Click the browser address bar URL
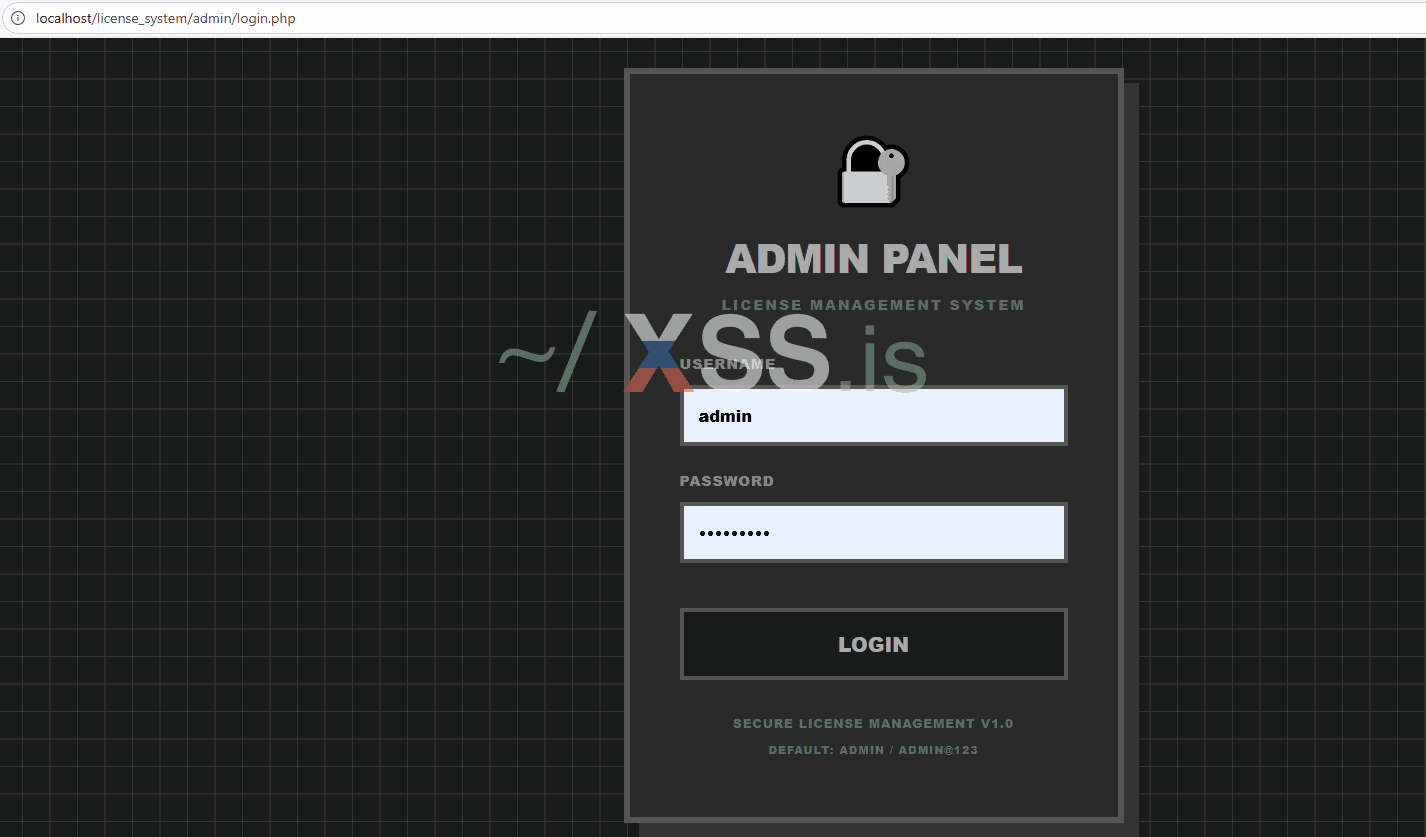This screenshot has width=1426, height=837. [x=166, y=18]
